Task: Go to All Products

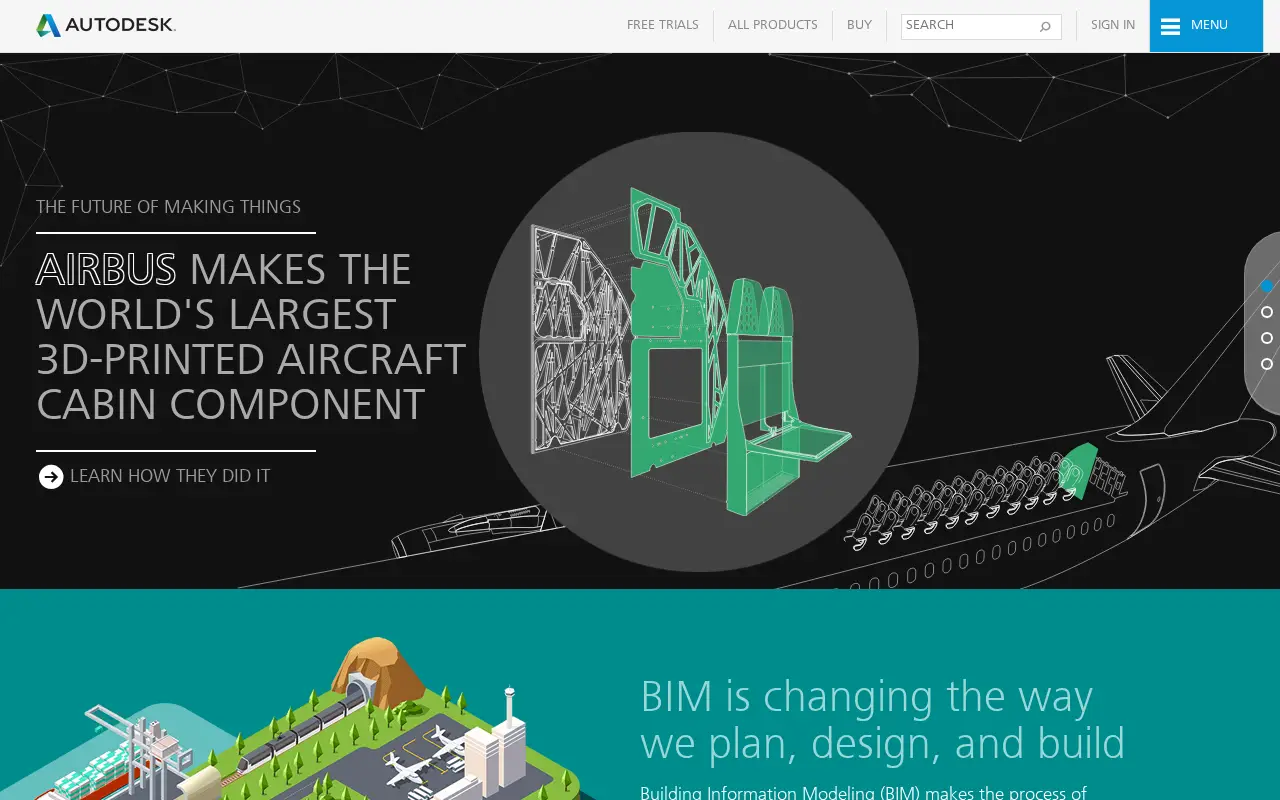Action: (773, 25)
